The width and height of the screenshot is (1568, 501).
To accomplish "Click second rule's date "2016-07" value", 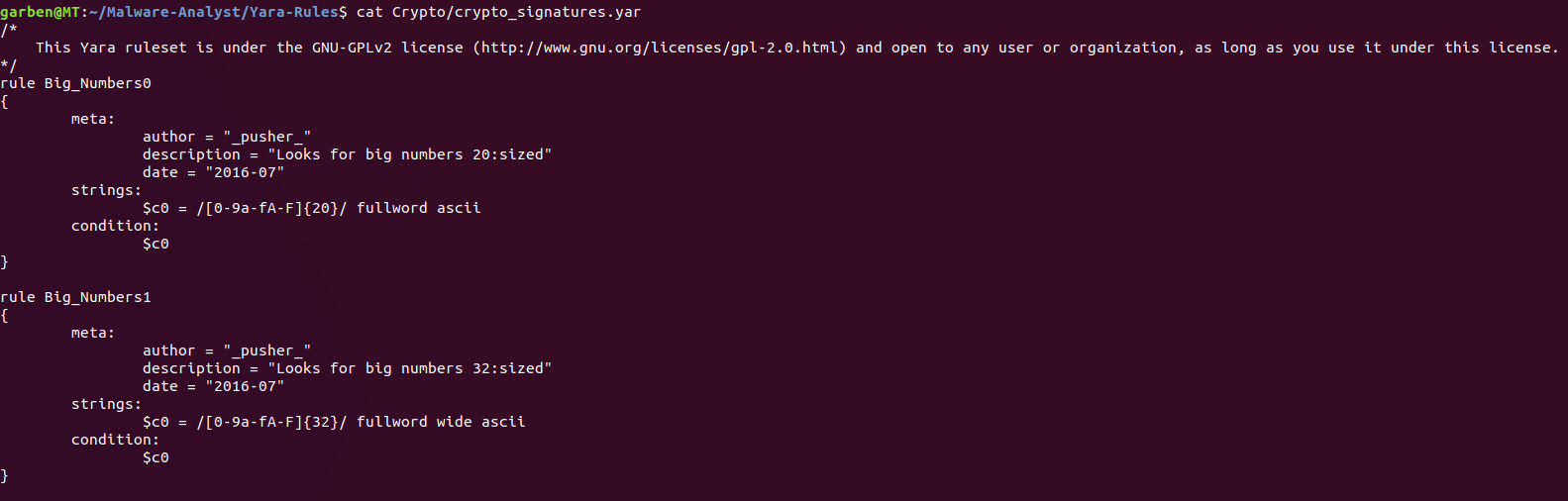I will point(245,386).
